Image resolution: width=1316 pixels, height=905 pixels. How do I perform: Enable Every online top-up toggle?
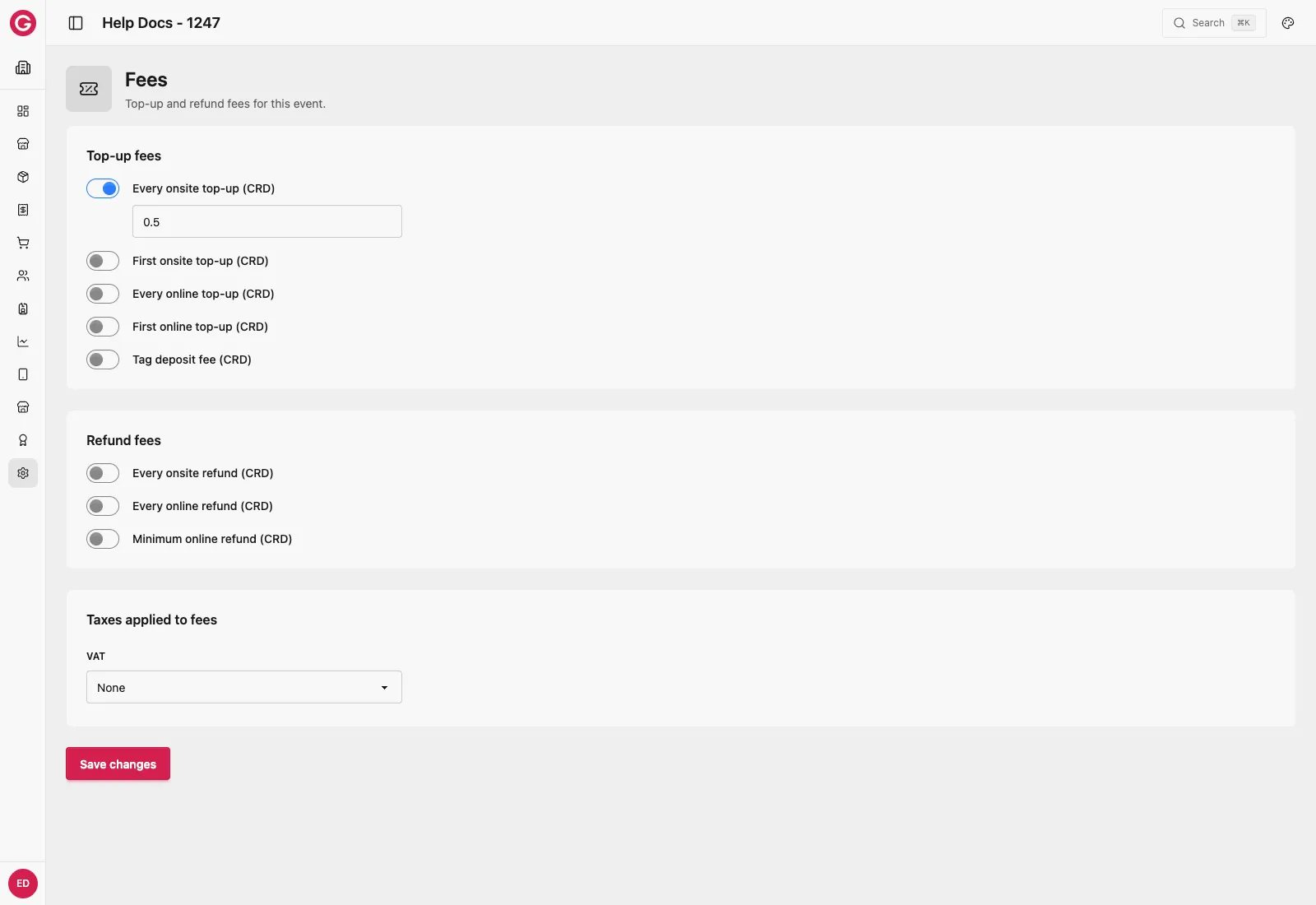coord(103,294)
